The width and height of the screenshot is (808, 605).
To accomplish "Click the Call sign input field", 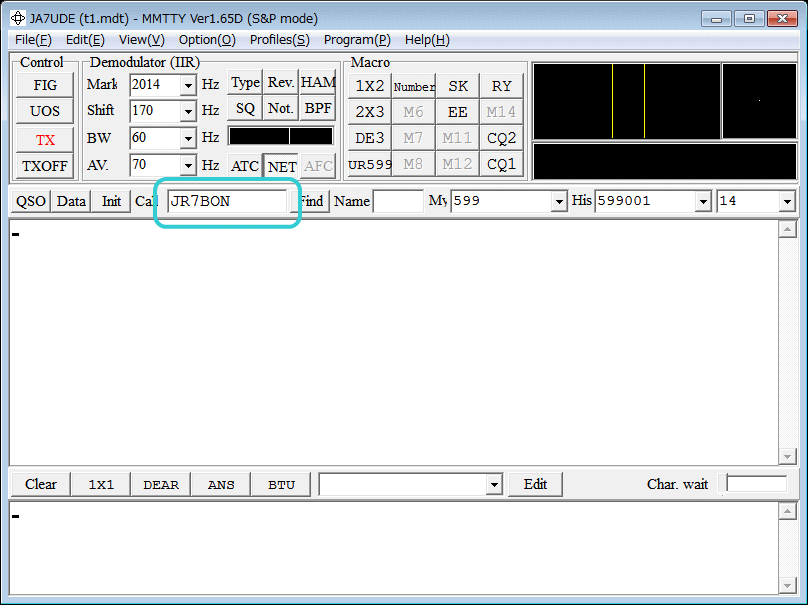I will point(227,201).
